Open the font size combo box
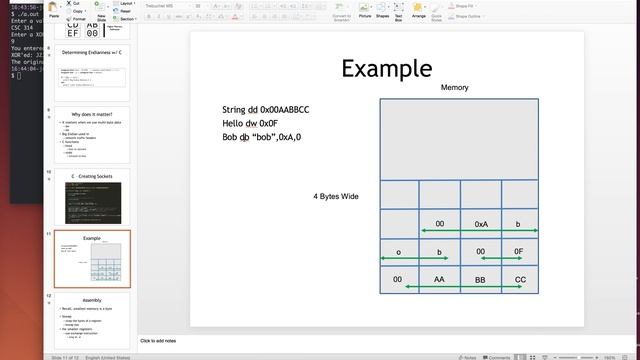The image size is (640, 360). [200, 6]
